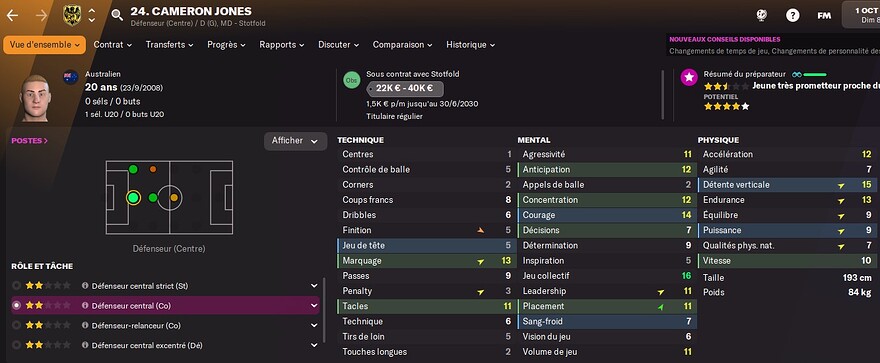Screen dimensions: 880x363
Task: Select the Défenseur-relanceur (Co) radio button
Action: click(16, 325)
